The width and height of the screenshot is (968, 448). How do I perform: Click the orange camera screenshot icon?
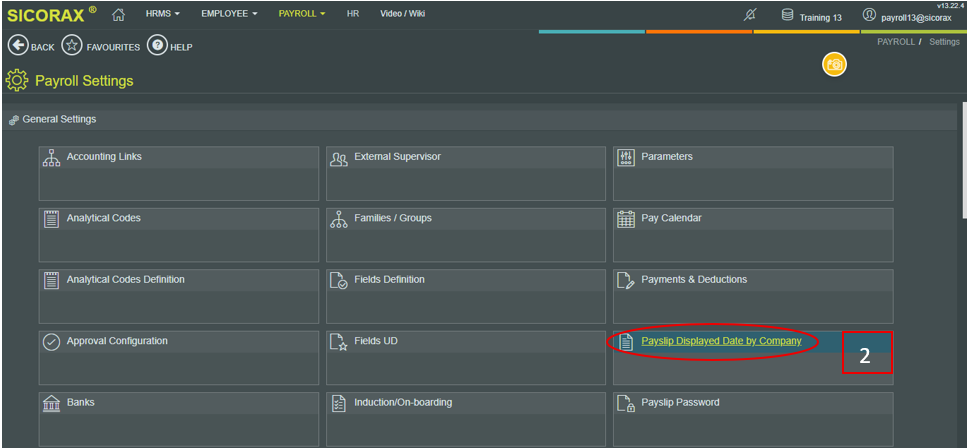pyautogui.click(x=833, y=65)
